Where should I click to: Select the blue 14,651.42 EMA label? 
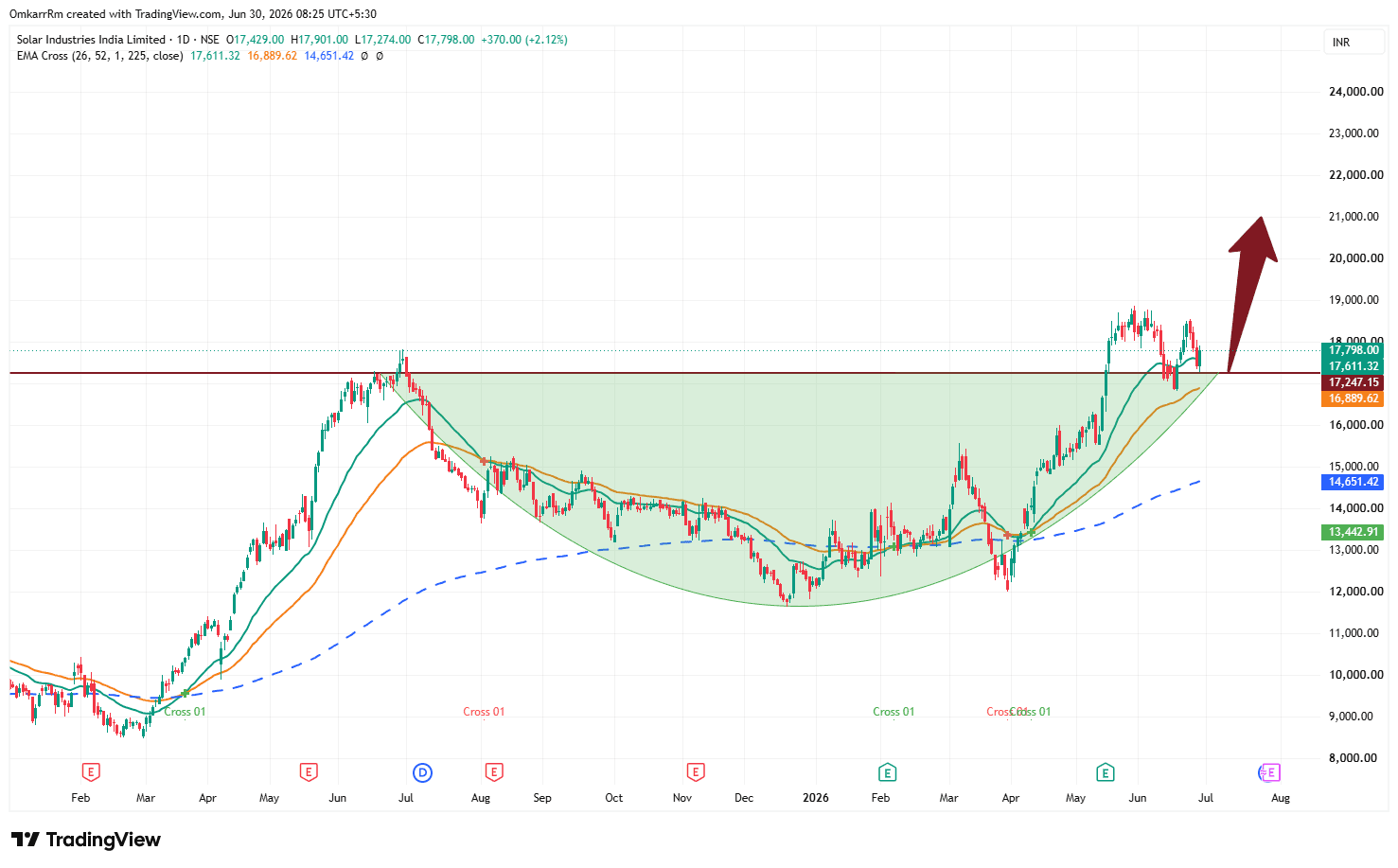tap(1353, 482)
